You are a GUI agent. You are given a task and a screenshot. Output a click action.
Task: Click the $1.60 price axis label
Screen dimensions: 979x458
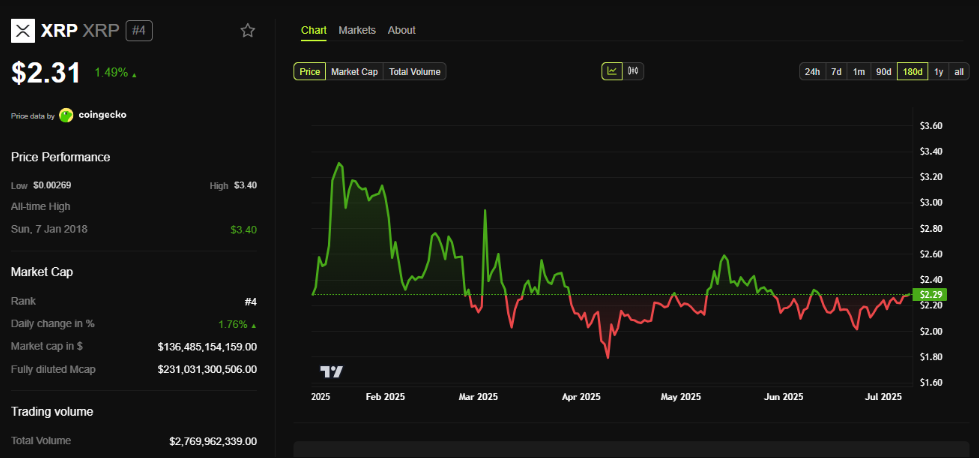tap(931, 382)
